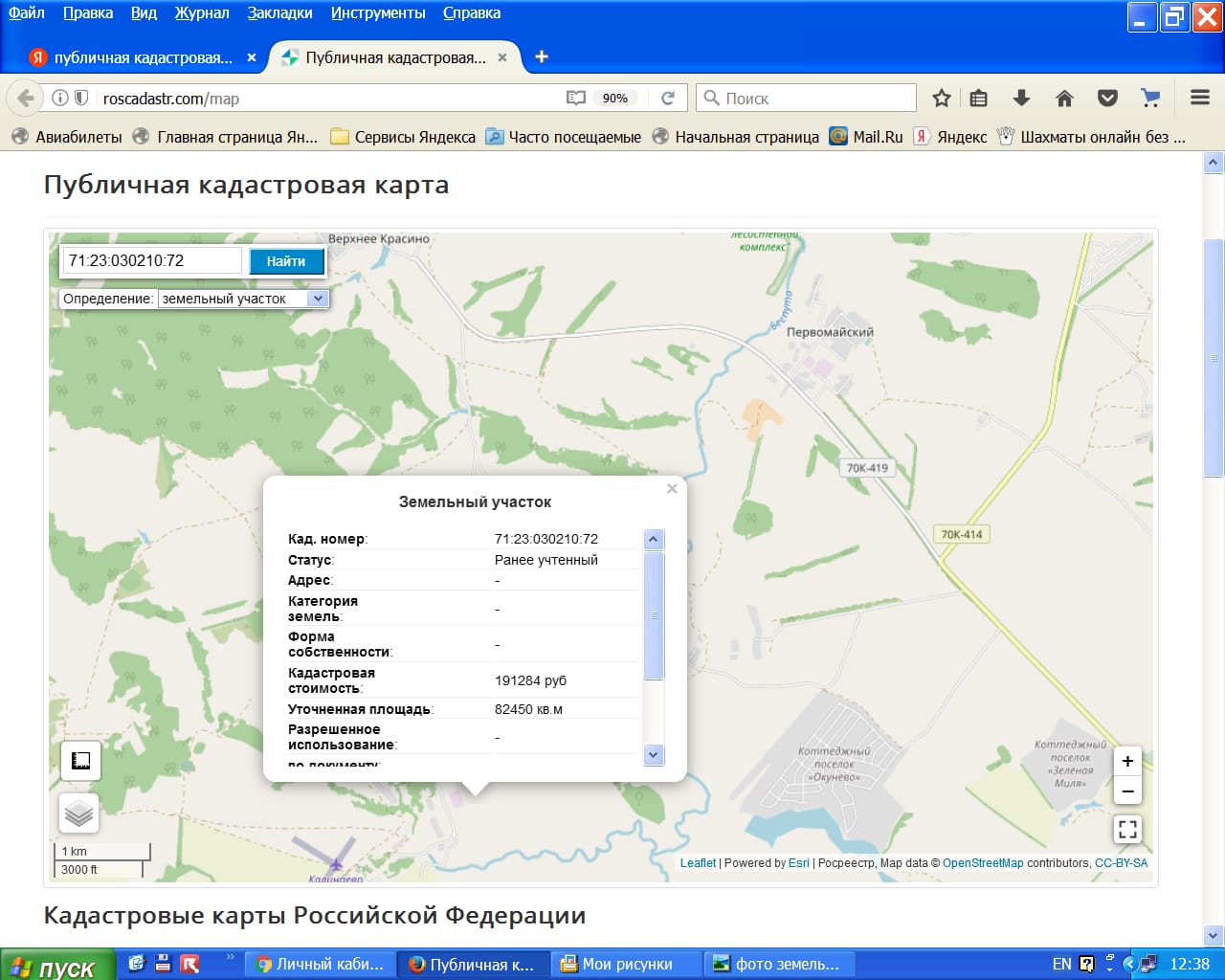Open the map layer switcher icon
Viewport: 1225px width, 980px height.
(x=78, y=813)
